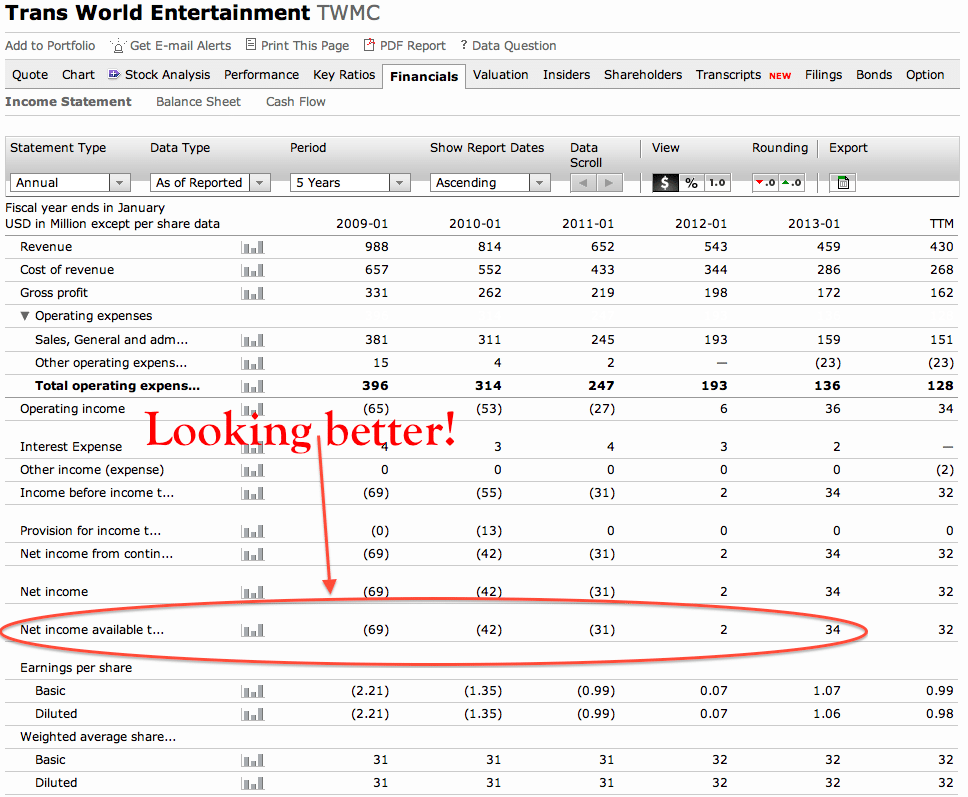This screenshot has width=968, height=797.
Task: Click the Add to Portfolio link
Action: click(50, 46)
